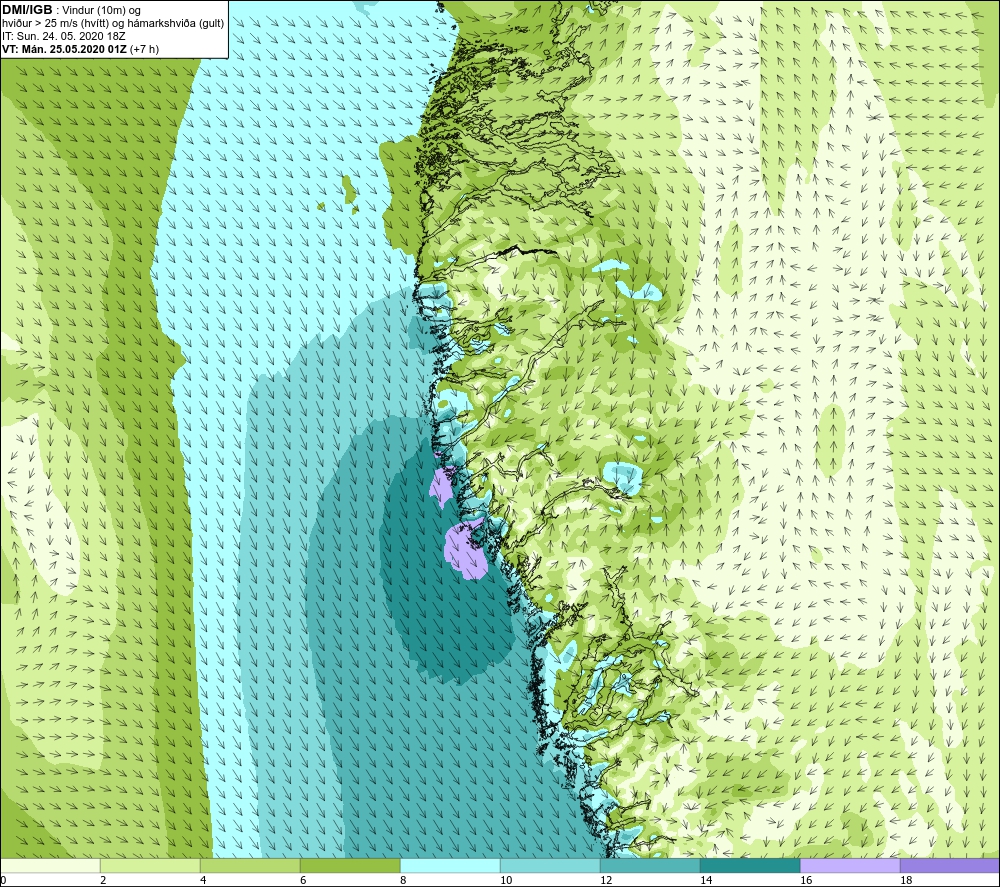Click the 14–16 m/s dark teal swatch
This screenshot has height=887, width=1000.
click(x=750, y=865)
